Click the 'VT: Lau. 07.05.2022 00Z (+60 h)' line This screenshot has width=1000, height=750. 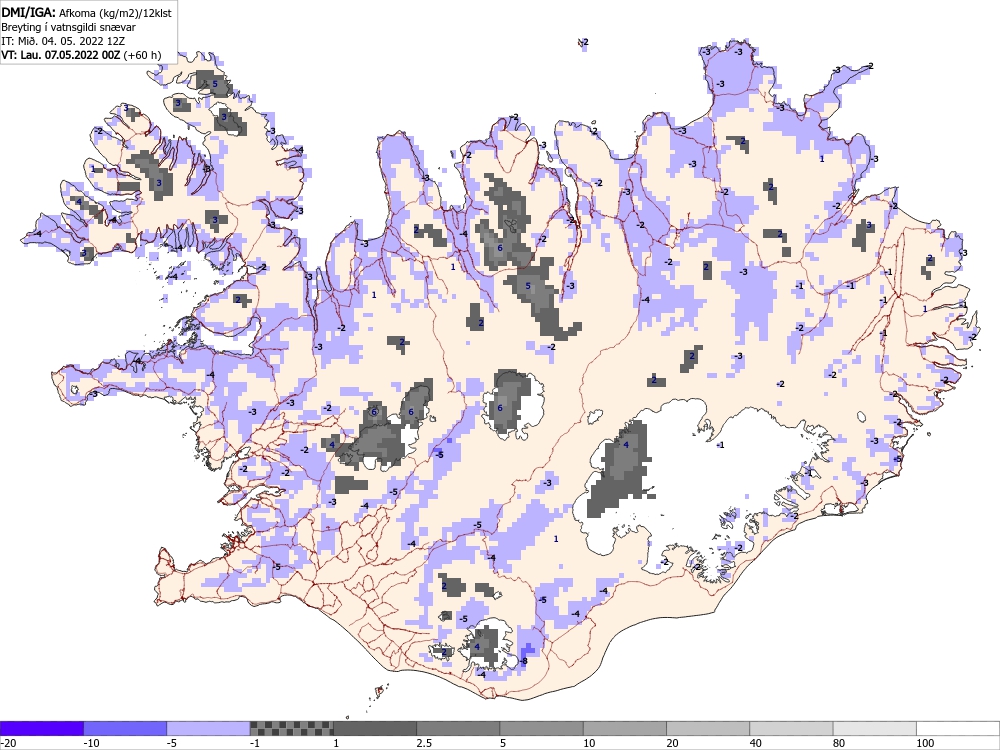tap(81, 55)
